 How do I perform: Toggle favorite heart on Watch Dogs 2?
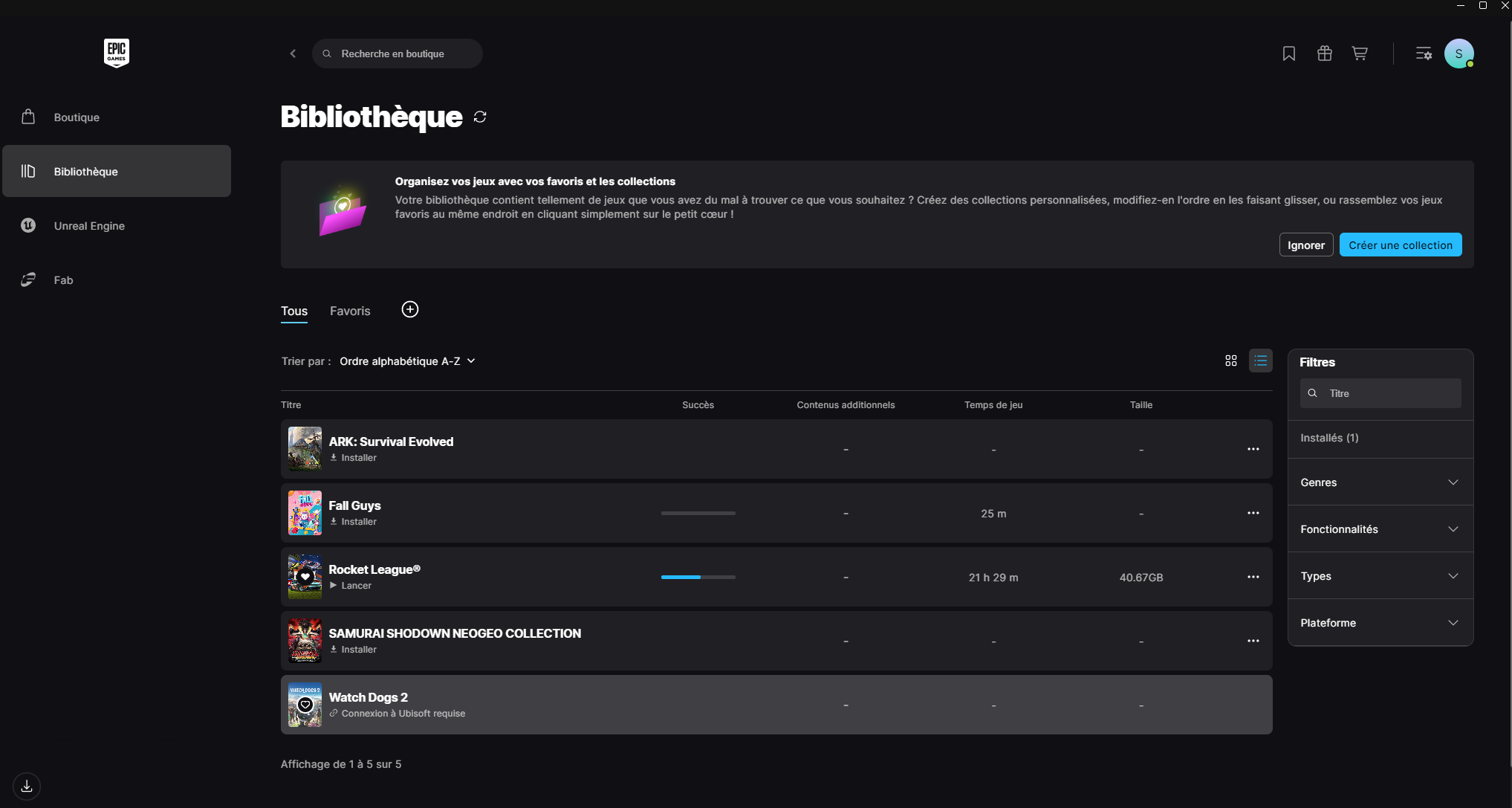tap(305, 705)
